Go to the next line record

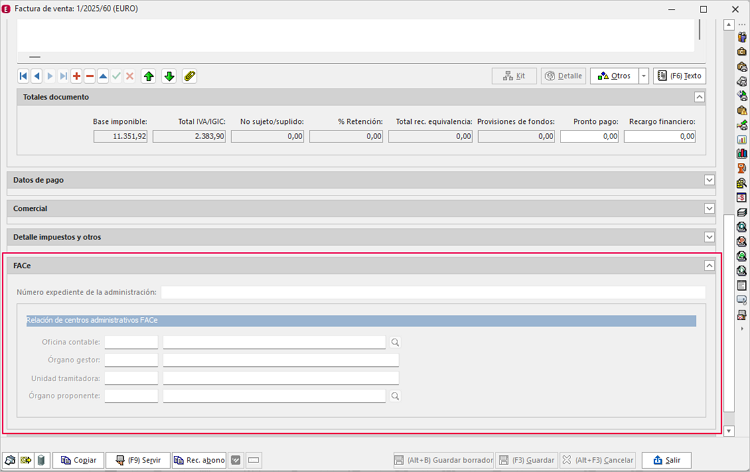click(x=50, y=76)
